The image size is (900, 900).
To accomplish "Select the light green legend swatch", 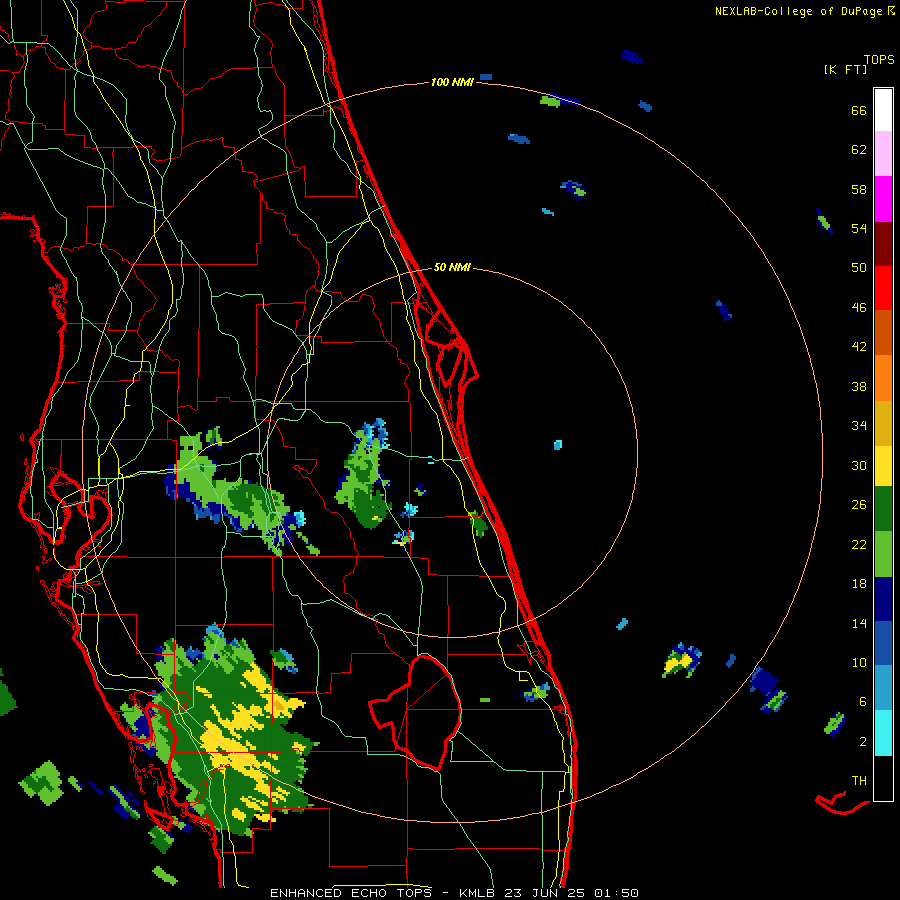I will click(x=883, y=554).
